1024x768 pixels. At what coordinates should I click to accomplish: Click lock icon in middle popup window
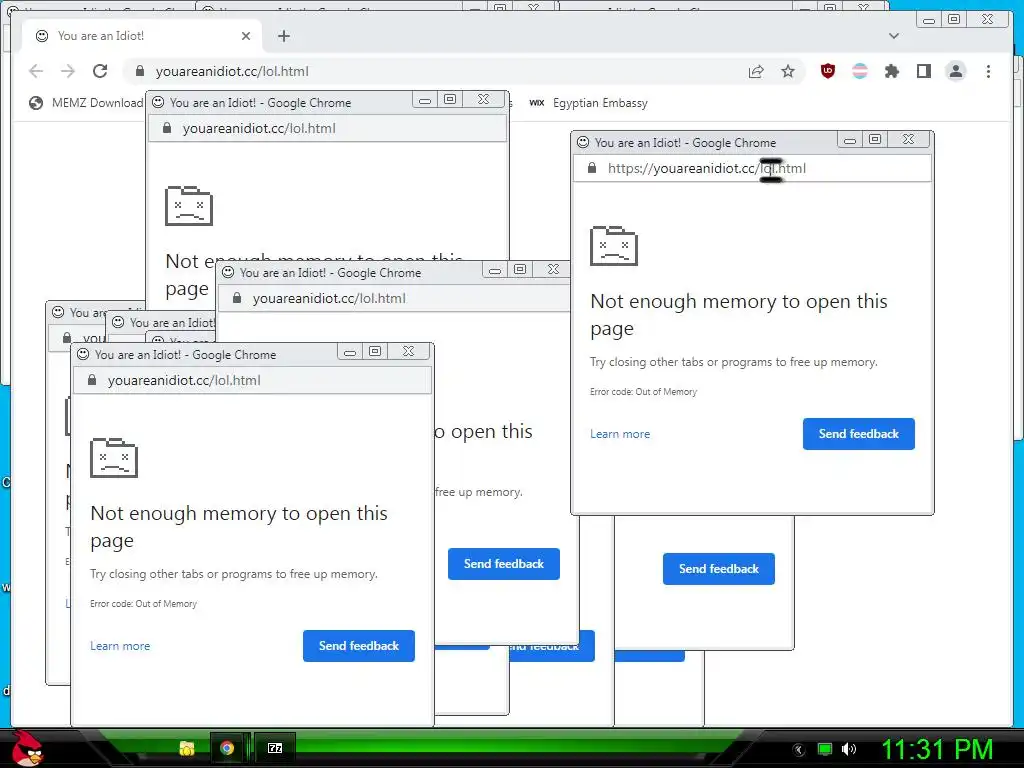237,298
